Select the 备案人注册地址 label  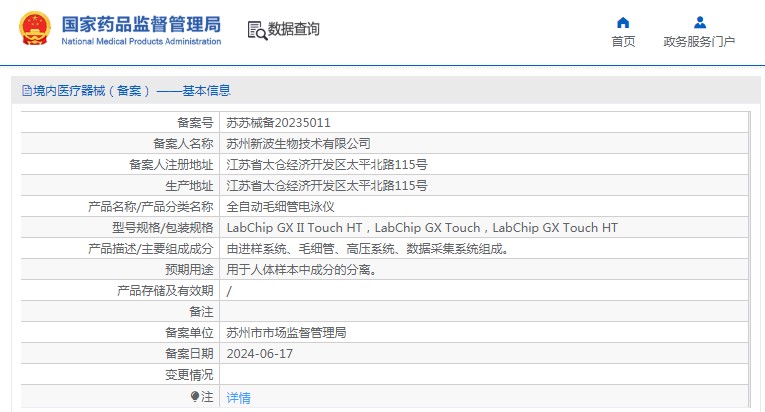[x=171, y=165]
